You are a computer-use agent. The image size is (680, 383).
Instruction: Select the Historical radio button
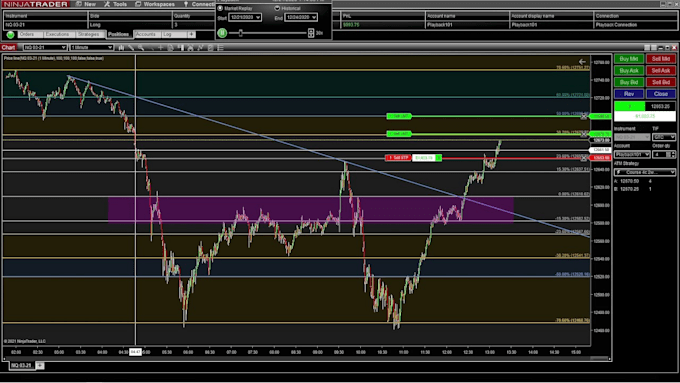277,8
